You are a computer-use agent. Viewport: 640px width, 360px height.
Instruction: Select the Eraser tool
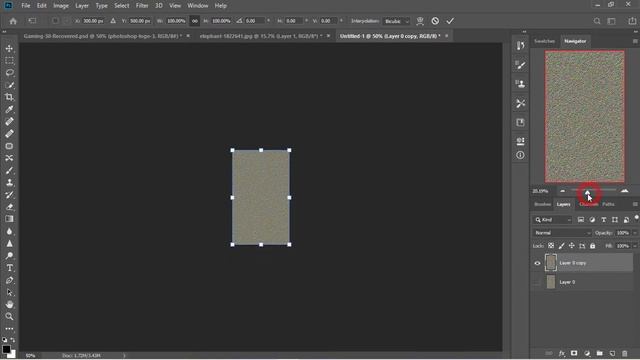[9, 207]
